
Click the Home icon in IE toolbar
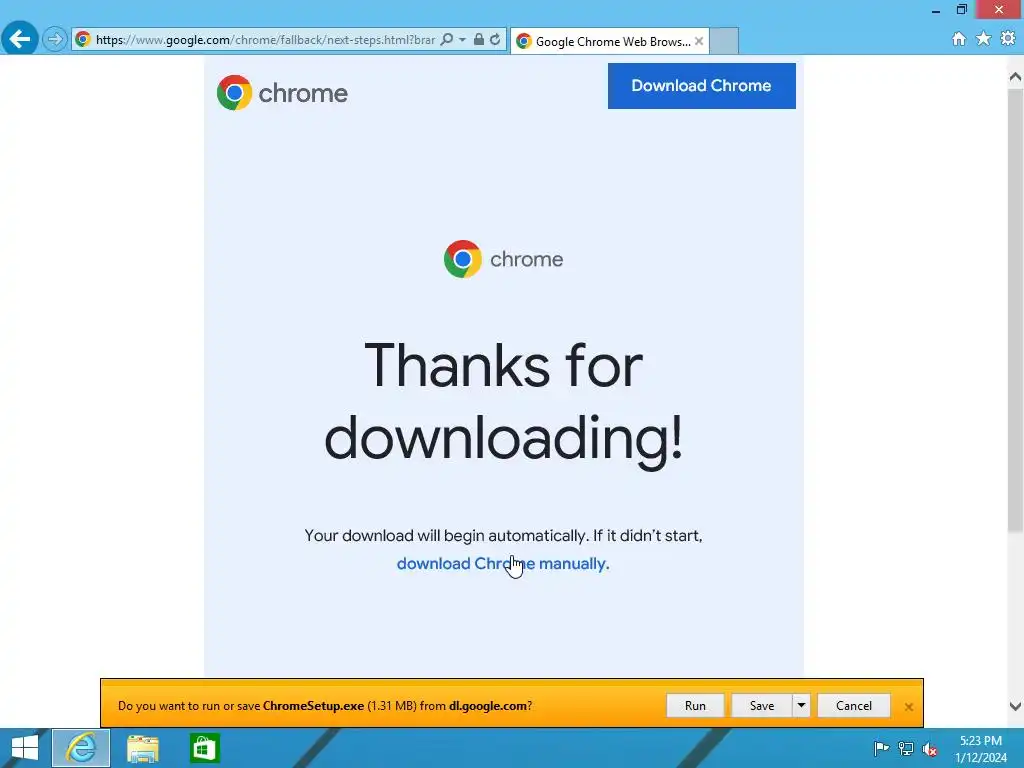959,39
